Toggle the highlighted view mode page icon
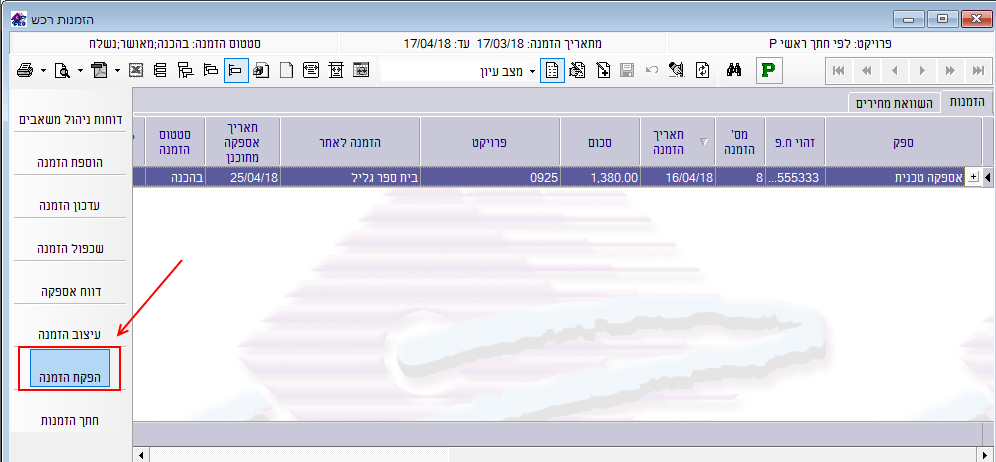Viewport: 996px width, 462px height. [552, 70]
